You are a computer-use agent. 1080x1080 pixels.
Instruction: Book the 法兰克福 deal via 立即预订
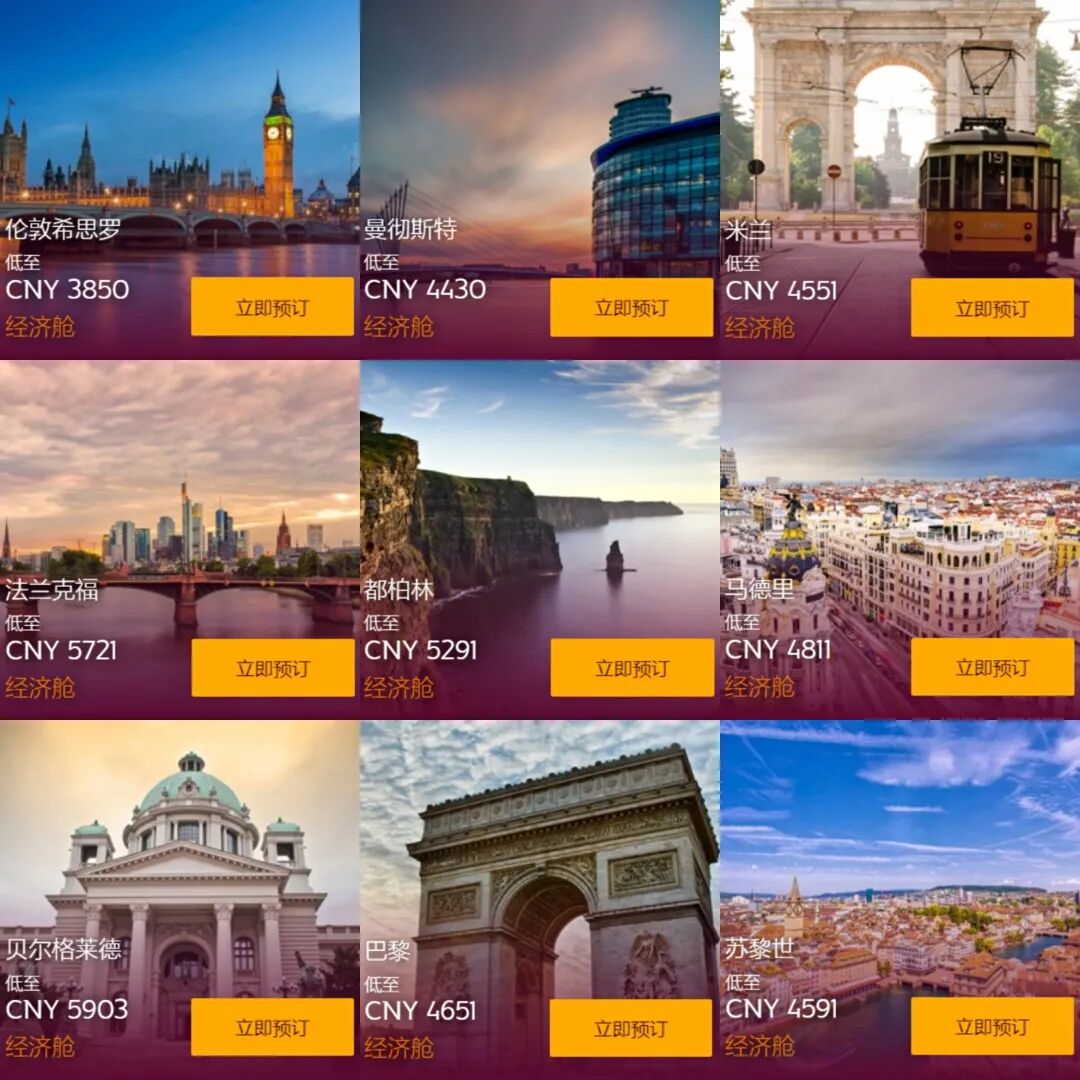click(x=273, y=667)
